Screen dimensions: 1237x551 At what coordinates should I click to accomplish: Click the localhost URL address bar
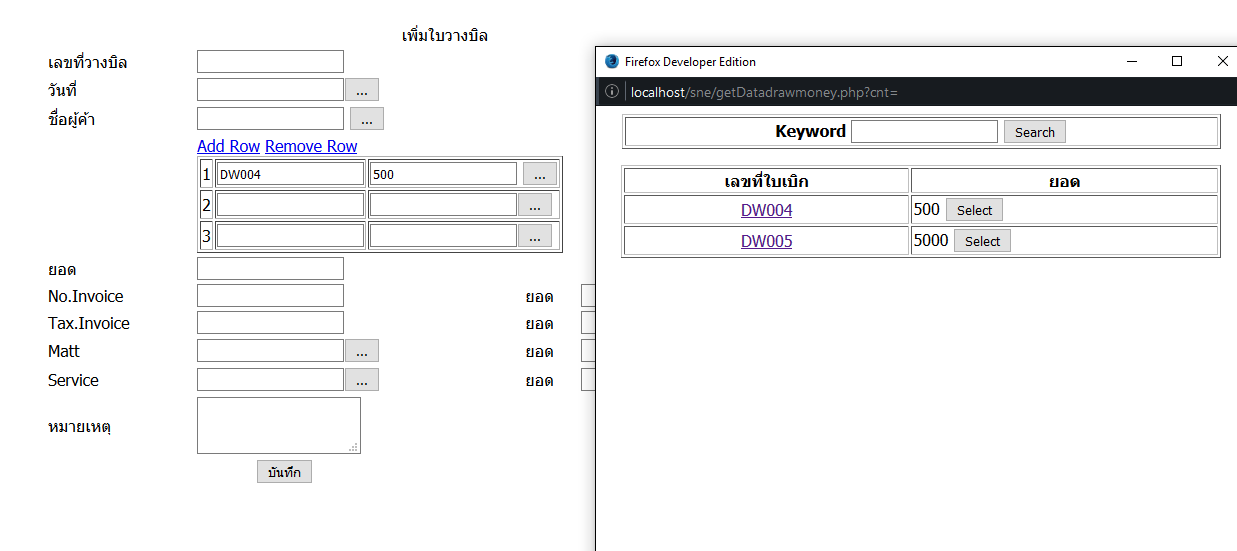click(x=764, y=92)
